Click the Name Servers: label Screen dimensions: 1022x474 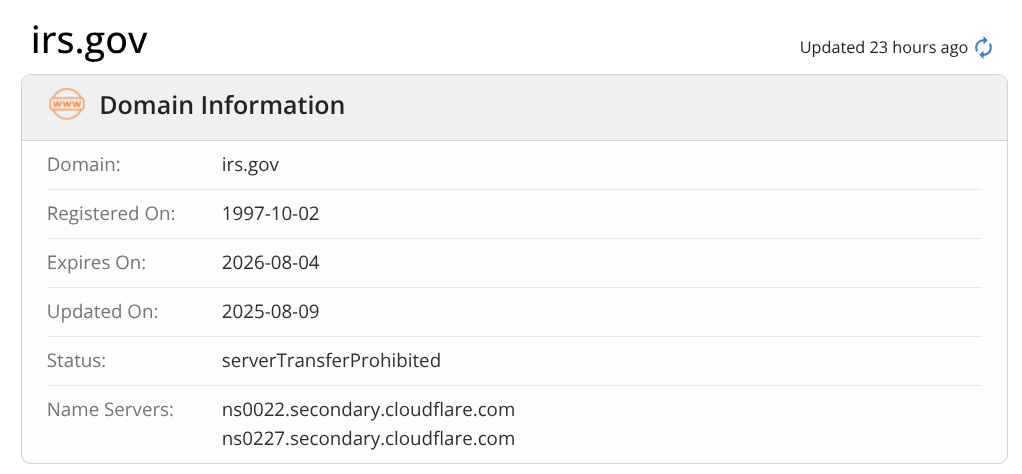coord(110,409)
